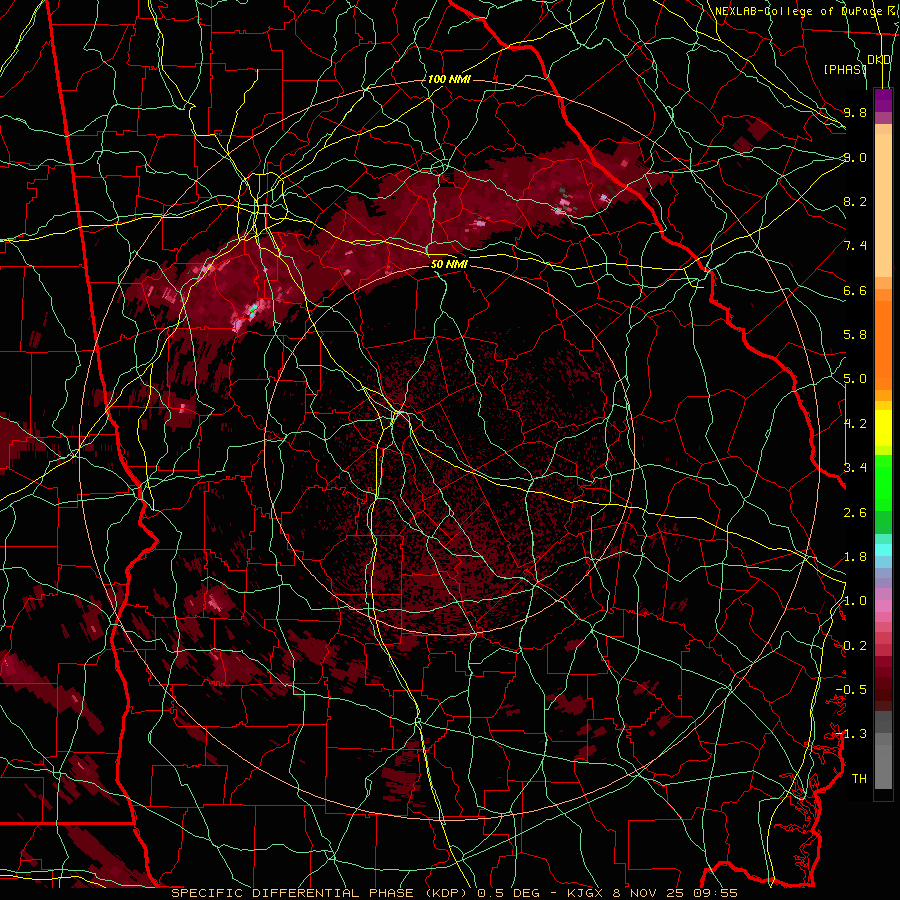Click the -0.5 color scale label
This screenshot has height=900, width=900.
pyautogui.click(x=851, y=690)
